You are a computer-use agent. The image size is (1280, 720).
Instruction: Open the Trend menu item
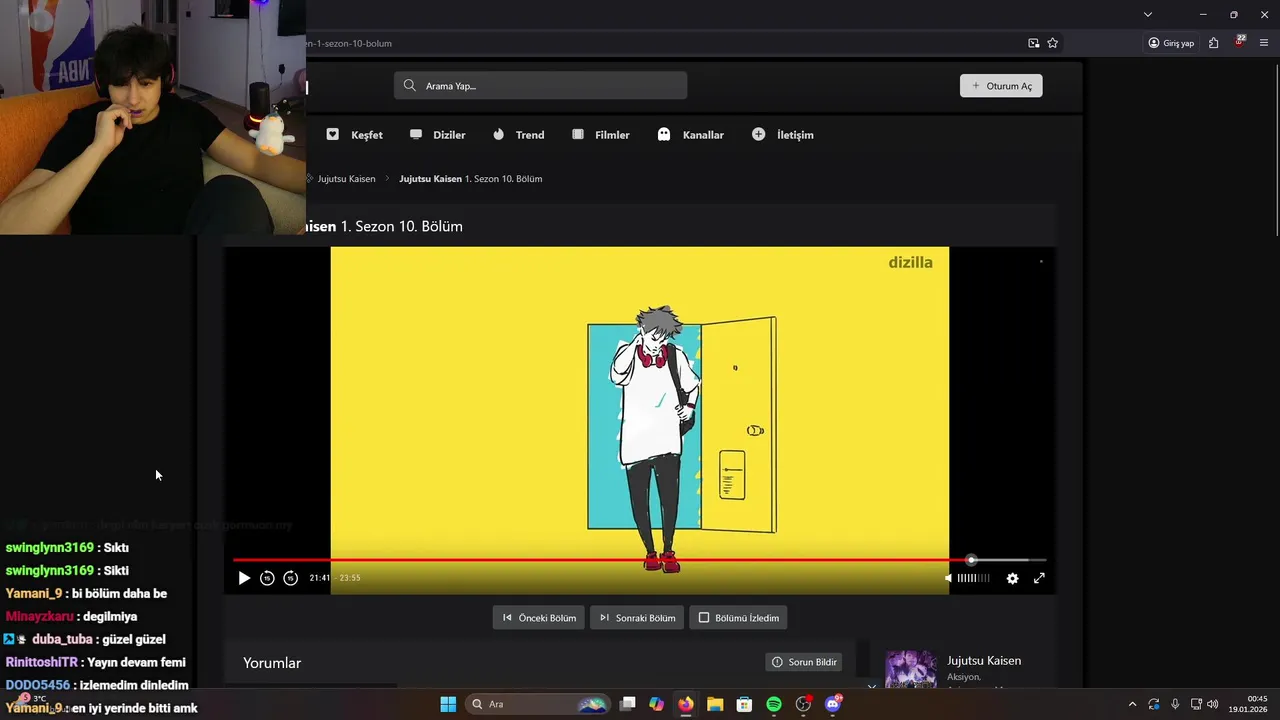click(x=518, y=135)
